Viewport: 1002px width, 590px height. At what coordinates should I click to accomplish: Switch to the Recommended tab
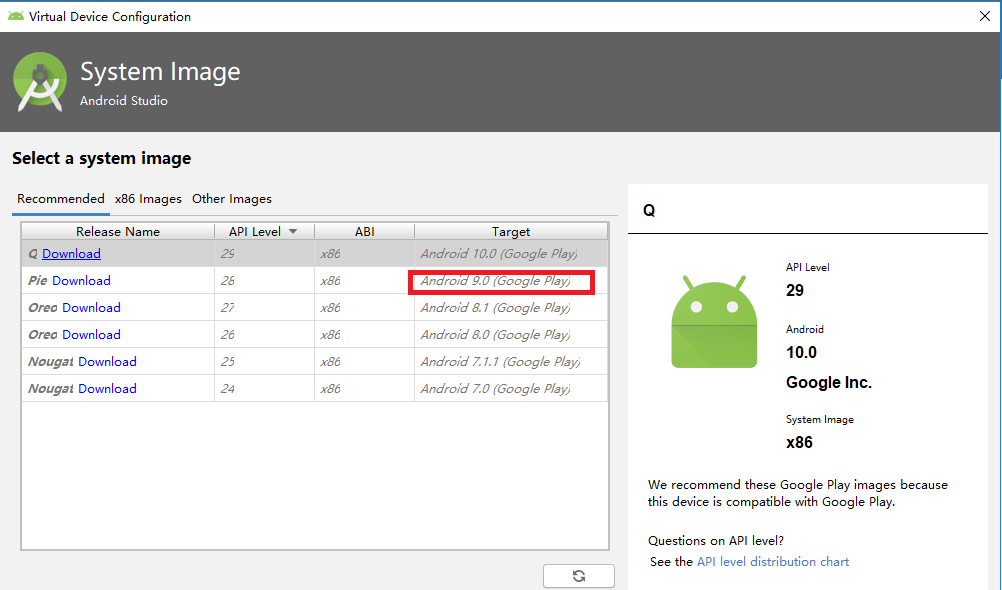tap(61, 199)
